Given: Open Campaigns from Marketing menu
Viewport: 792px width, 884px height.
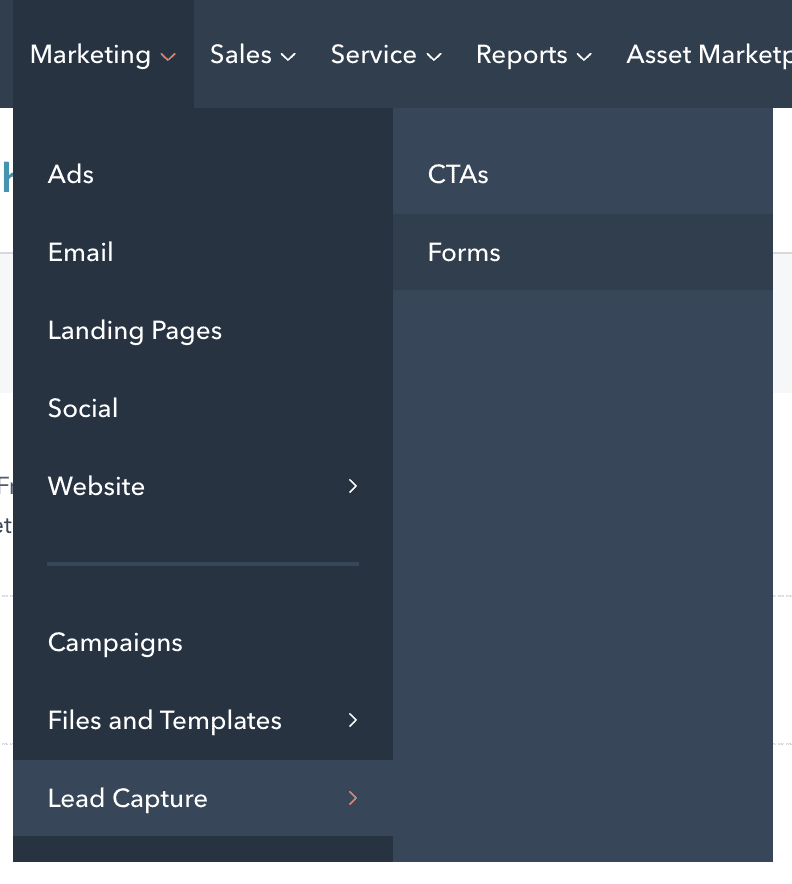Looking at the screenshot, I should tap(203, 642).
